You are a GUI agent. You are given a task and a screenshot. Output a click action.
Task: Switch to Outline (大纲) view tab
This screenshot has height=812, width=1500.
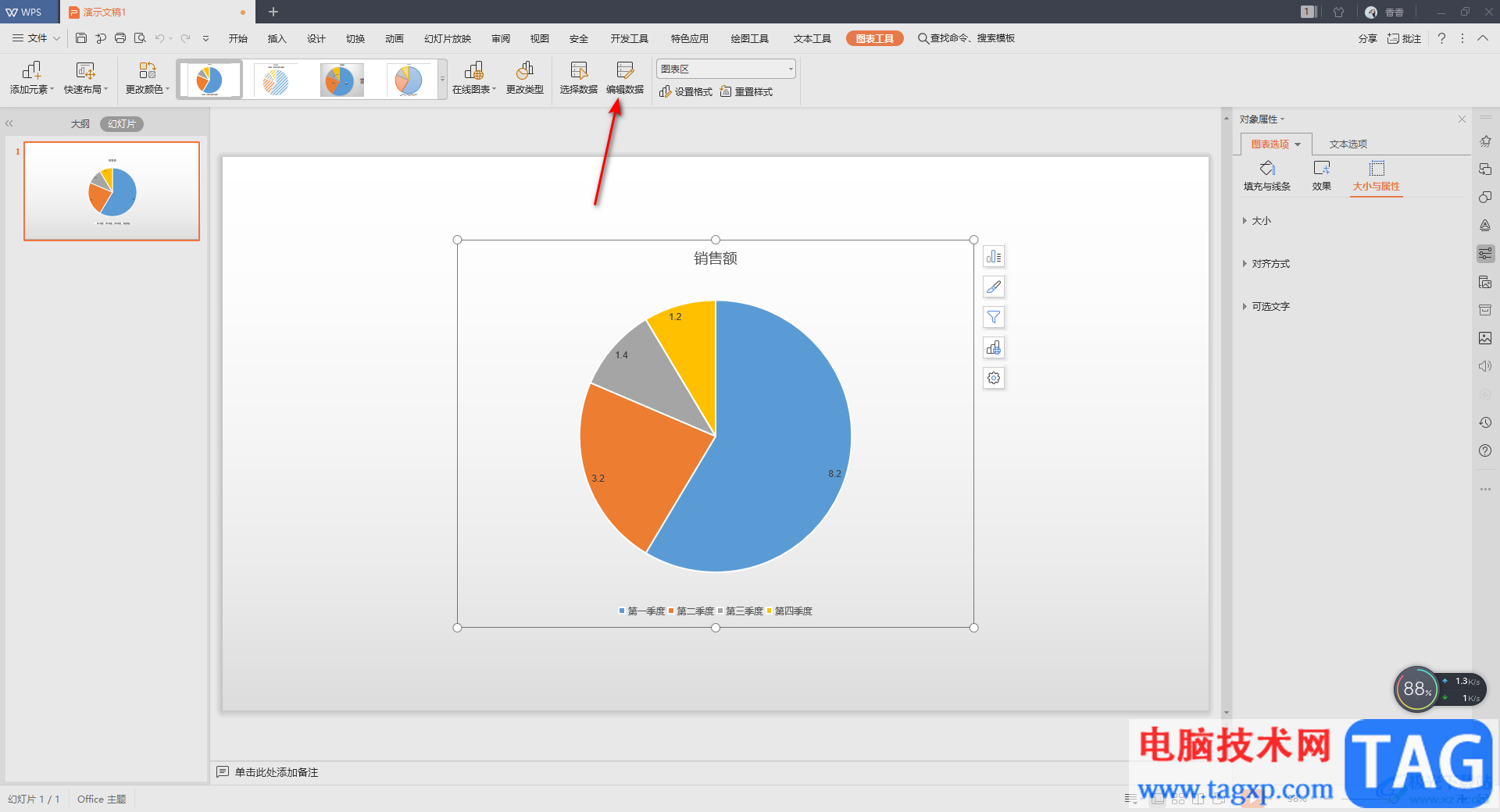(x=80, y=123)
